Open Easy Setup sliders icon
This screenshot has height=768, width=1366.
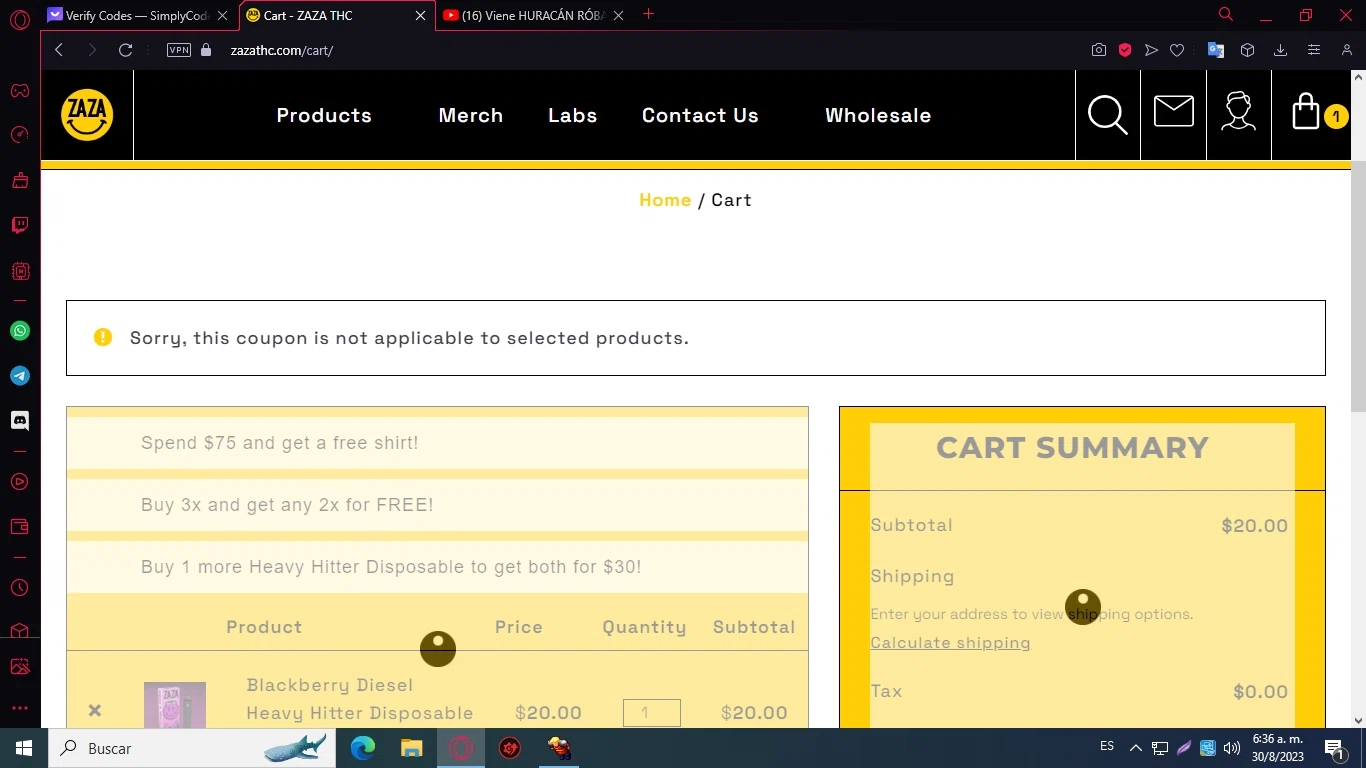coord(1314,50)
